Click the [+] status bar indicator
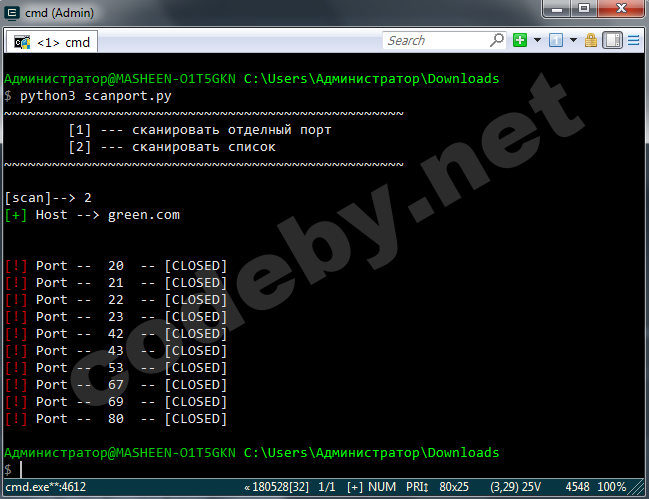Screen dimensions: 649x499 coord(355,487)
